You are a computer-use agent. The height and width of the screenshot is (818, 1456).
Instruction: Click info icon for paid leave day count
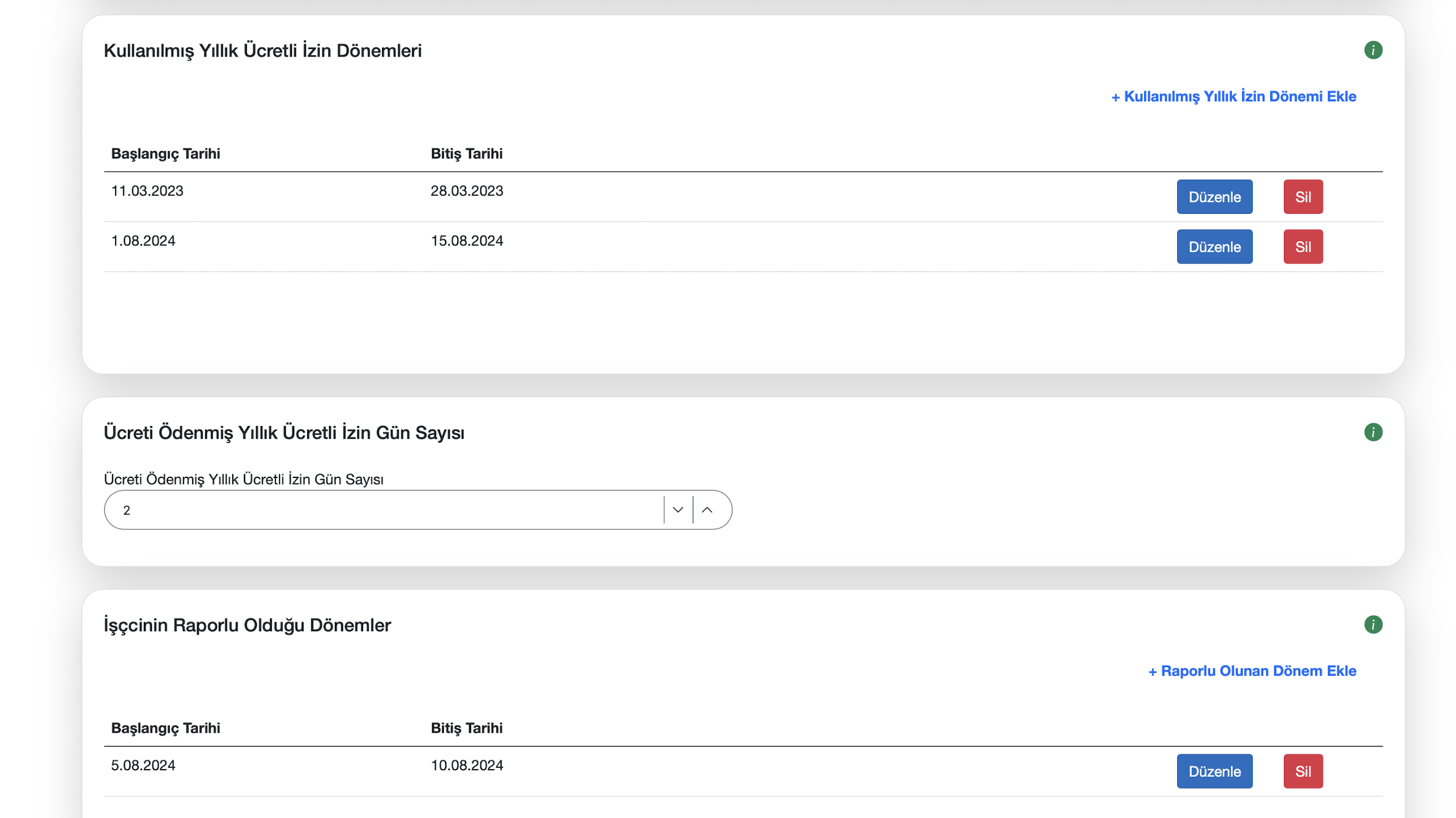click(x=1373, y=432)
